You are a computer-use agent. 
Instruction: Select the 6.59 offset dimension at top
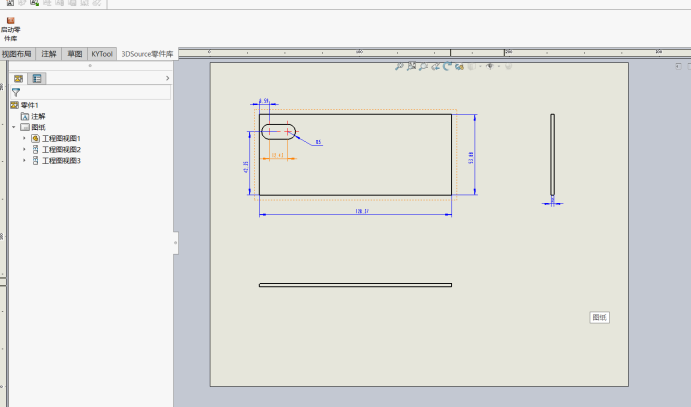pos(264,101)
